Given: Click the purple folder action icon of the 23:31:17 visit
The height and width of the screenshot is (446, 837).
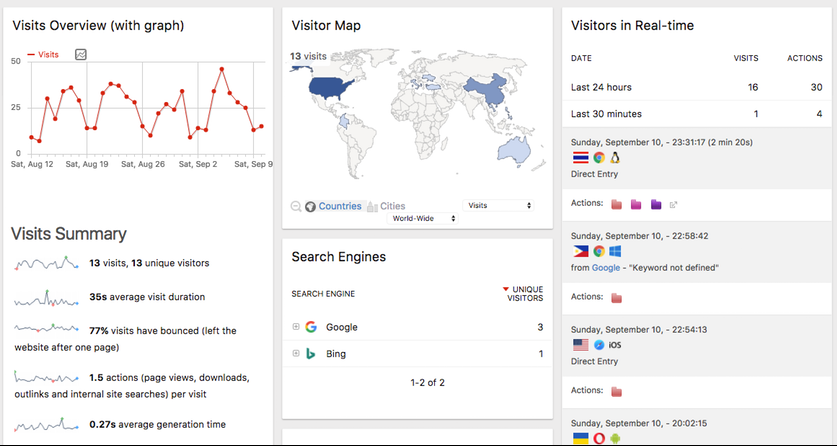Looking at the screenshot, I should [x=656, y=204].
